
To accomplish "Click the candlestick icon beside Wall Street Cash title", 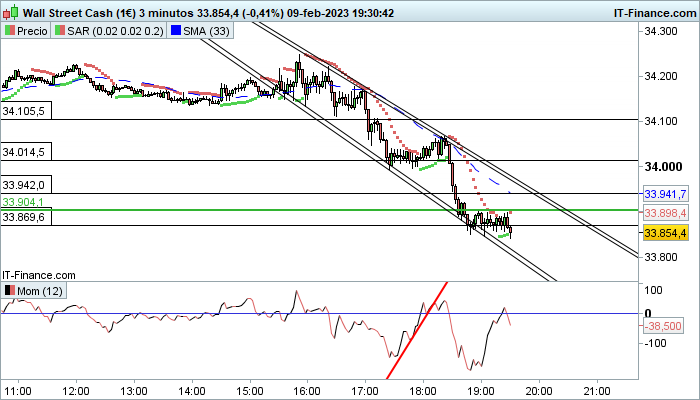I will tap(11, 12).
